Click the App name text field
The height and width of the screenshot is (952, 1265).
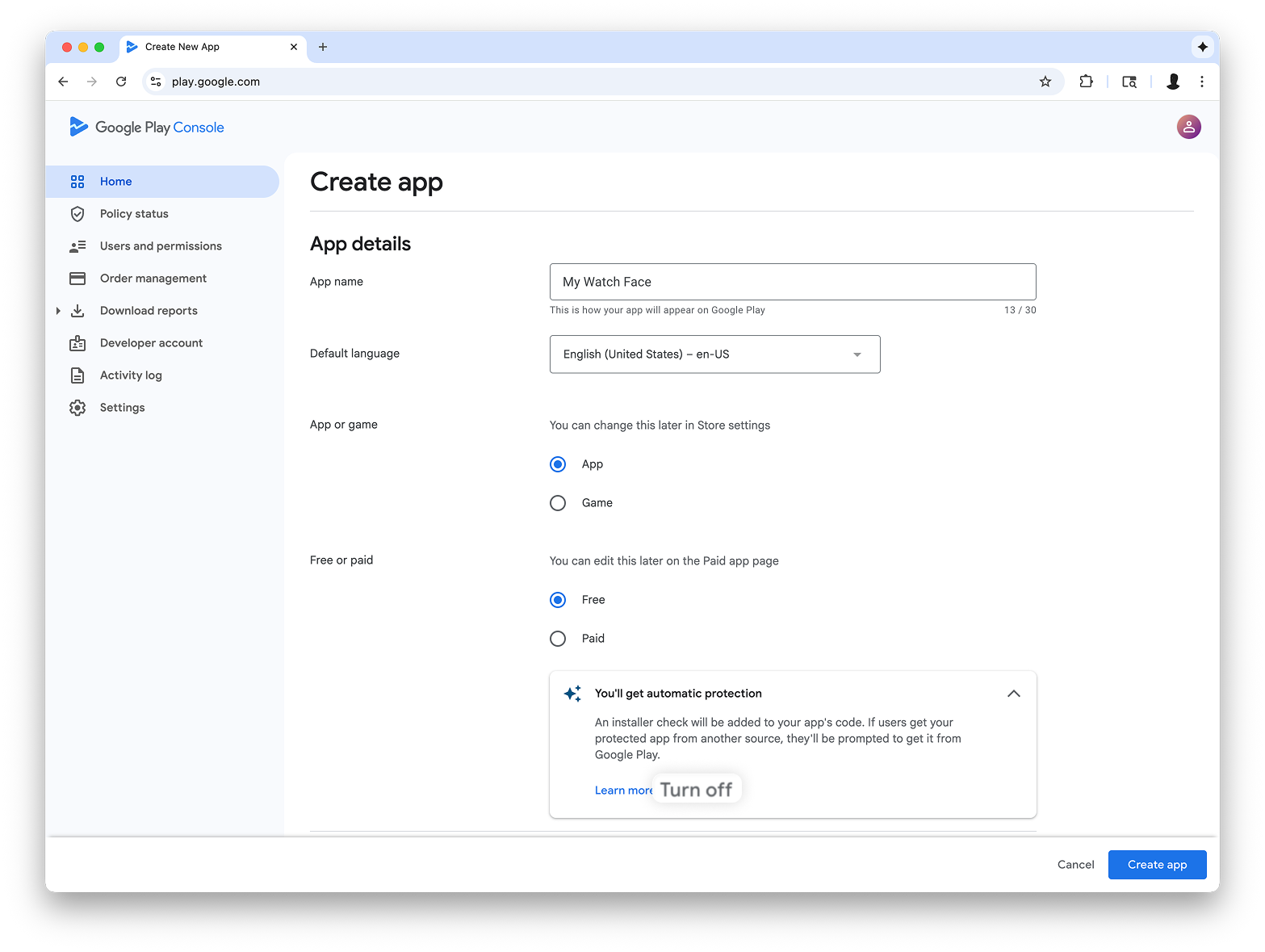(792, 282)
